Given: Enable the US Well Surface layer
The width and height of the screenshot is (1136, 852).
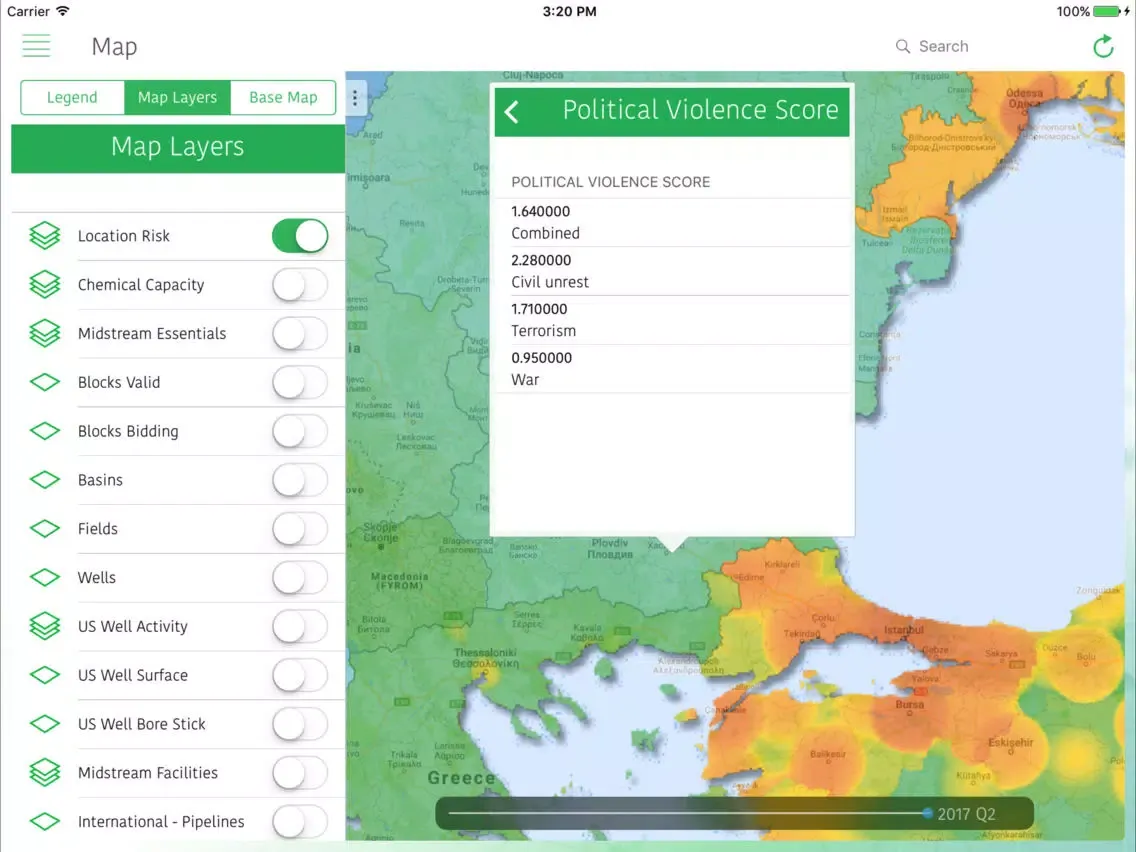Looking at the screenshot, I should (x=300, y=675).
